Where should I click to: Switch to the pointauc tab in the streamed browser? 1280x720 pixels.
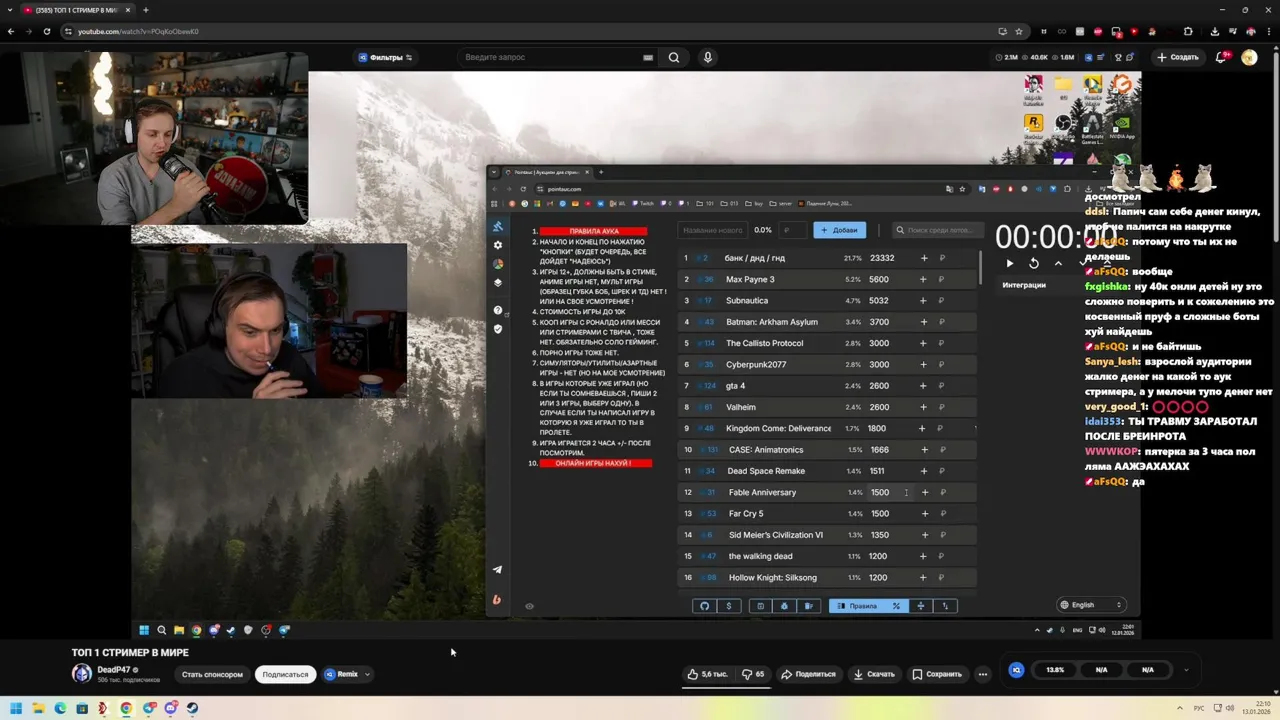coord(545,172)
